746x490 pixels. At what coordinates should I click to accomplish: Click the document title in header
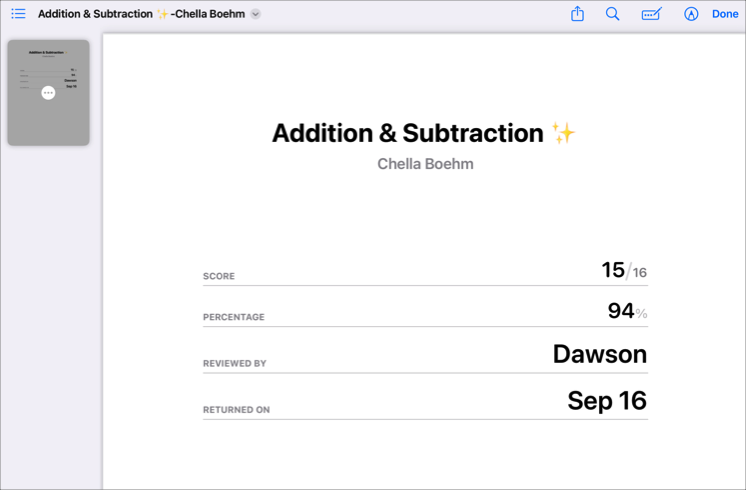[x=141, y=14]
